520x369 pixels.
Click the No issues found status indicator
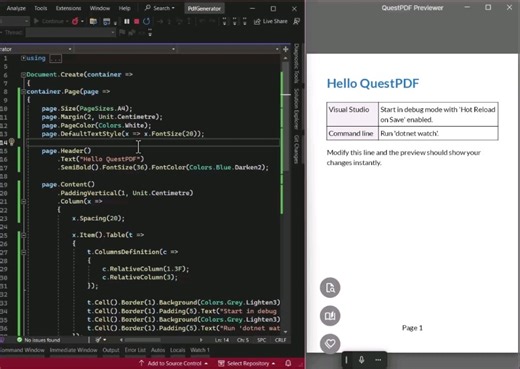[38, 340]
